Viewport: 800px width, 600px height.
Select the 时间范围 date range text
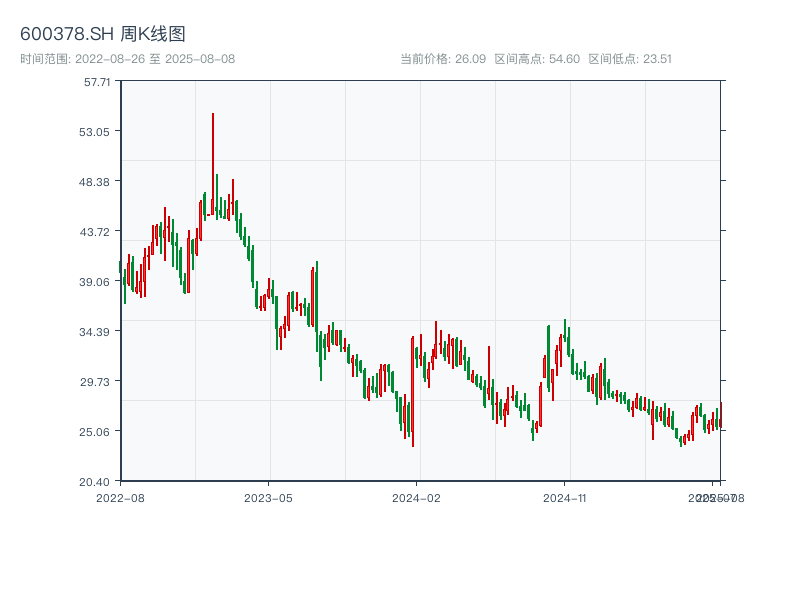click(x=128, y=59)
